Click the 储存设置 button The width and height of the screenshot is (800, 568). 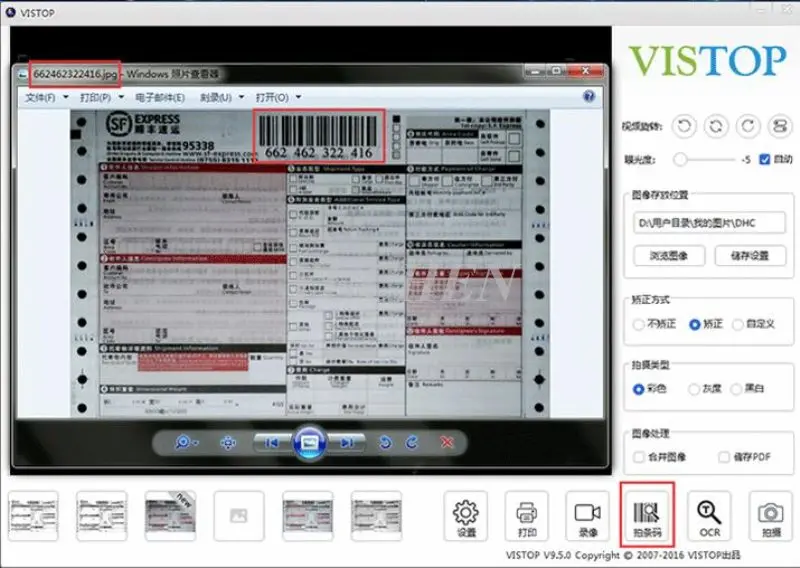pyautogui.click(x=750, y=255)
